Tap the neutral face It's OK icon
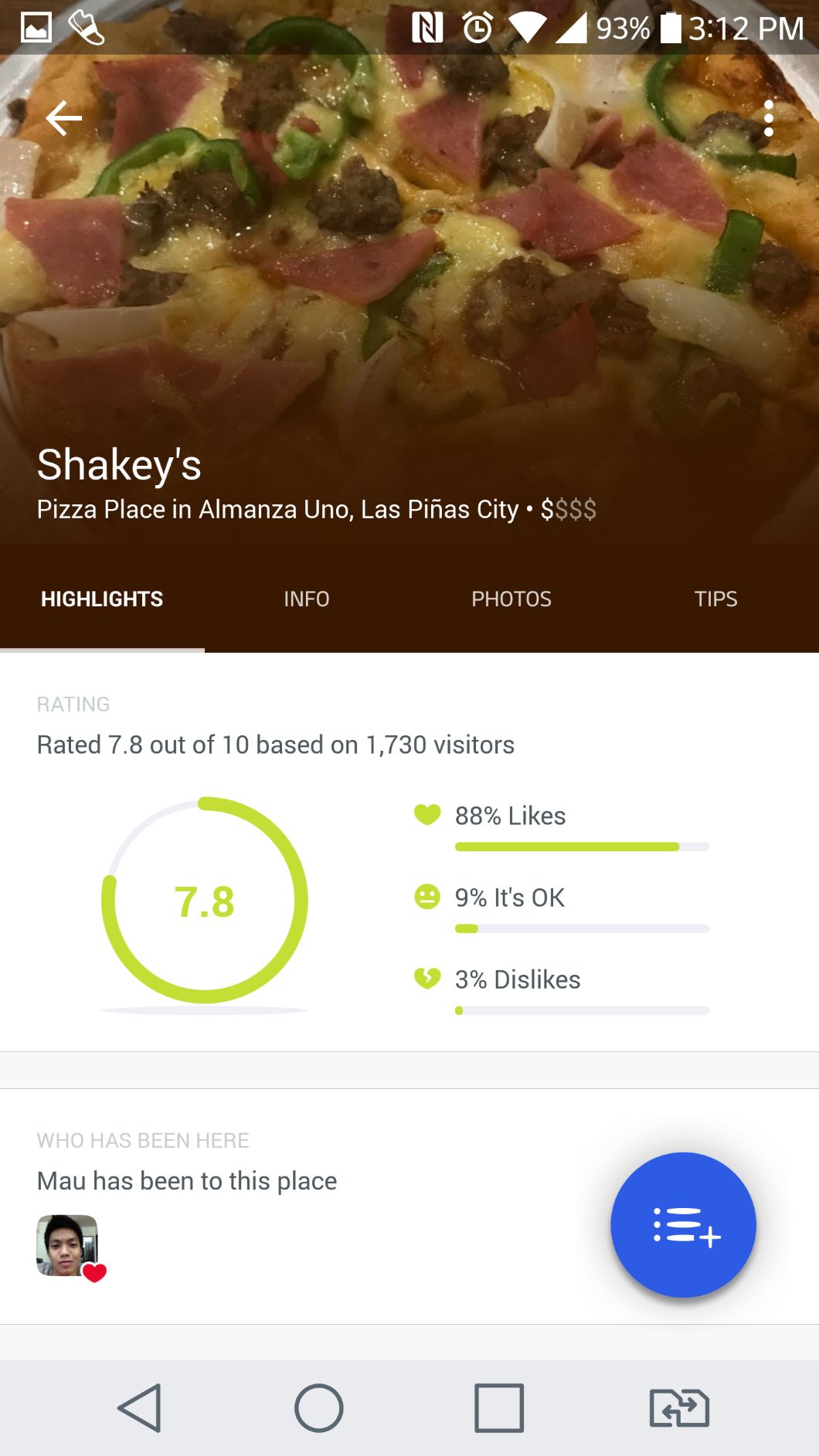 click(x=426, y=896)
